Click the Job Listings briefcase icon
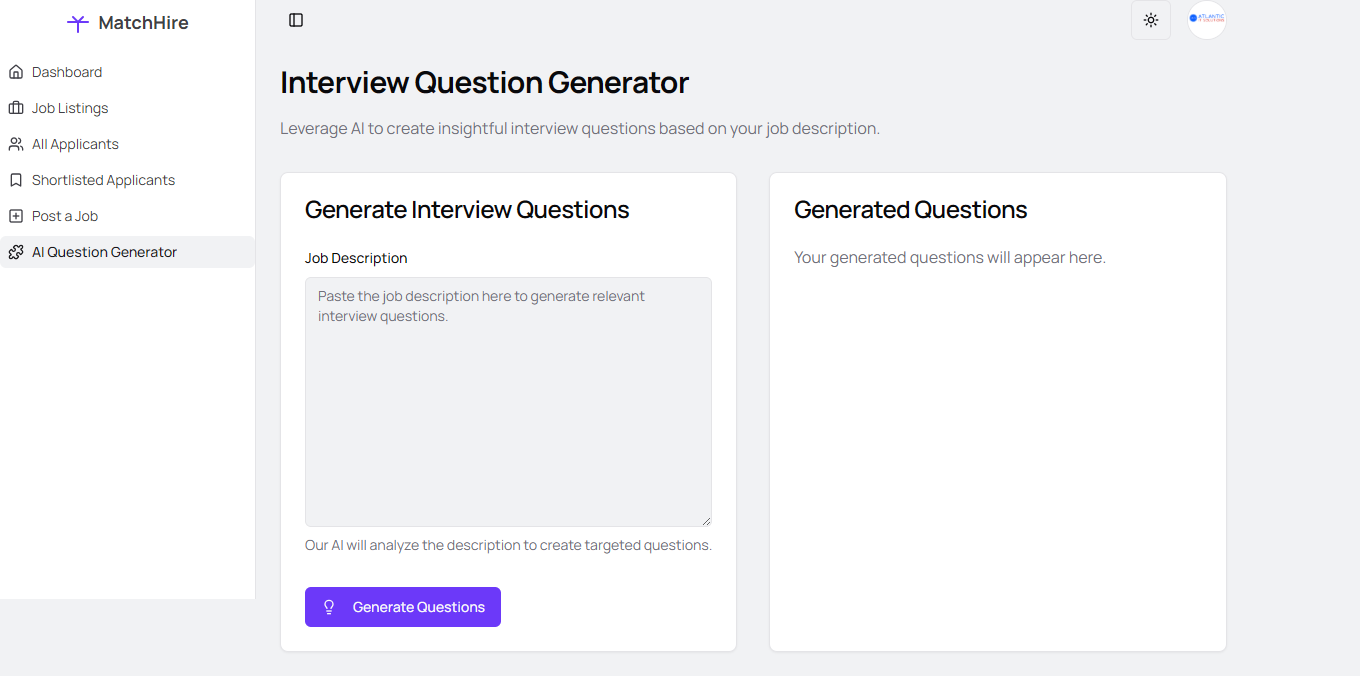The height and width of the screenshot is (676, 1360). pyautogui.click(x=16, y=108)
